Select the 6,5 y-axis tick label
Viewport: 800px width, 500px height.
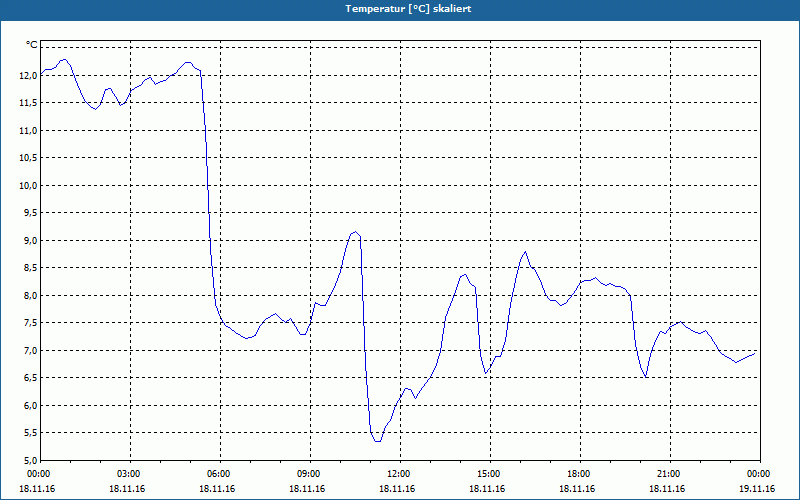[30, 379]
